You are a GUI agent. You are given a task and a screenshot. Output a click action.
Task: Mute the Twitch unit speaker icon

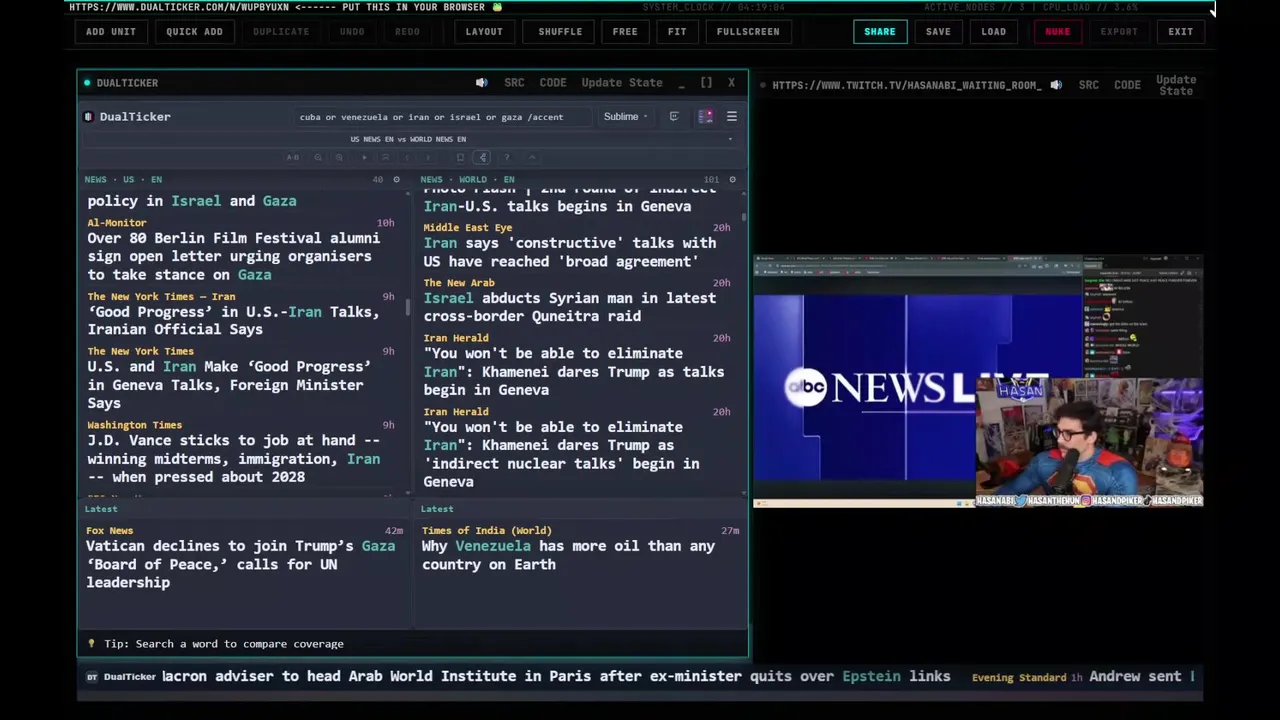(x=1055, y=85)
